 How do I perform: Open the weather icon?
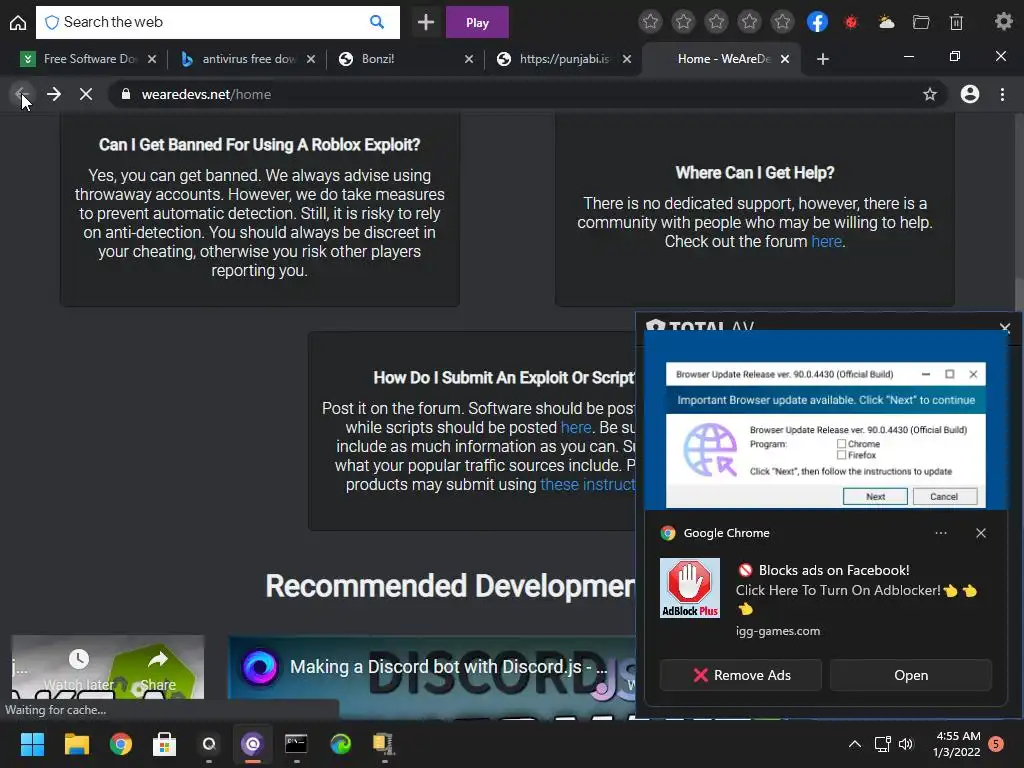pos(886,22)
